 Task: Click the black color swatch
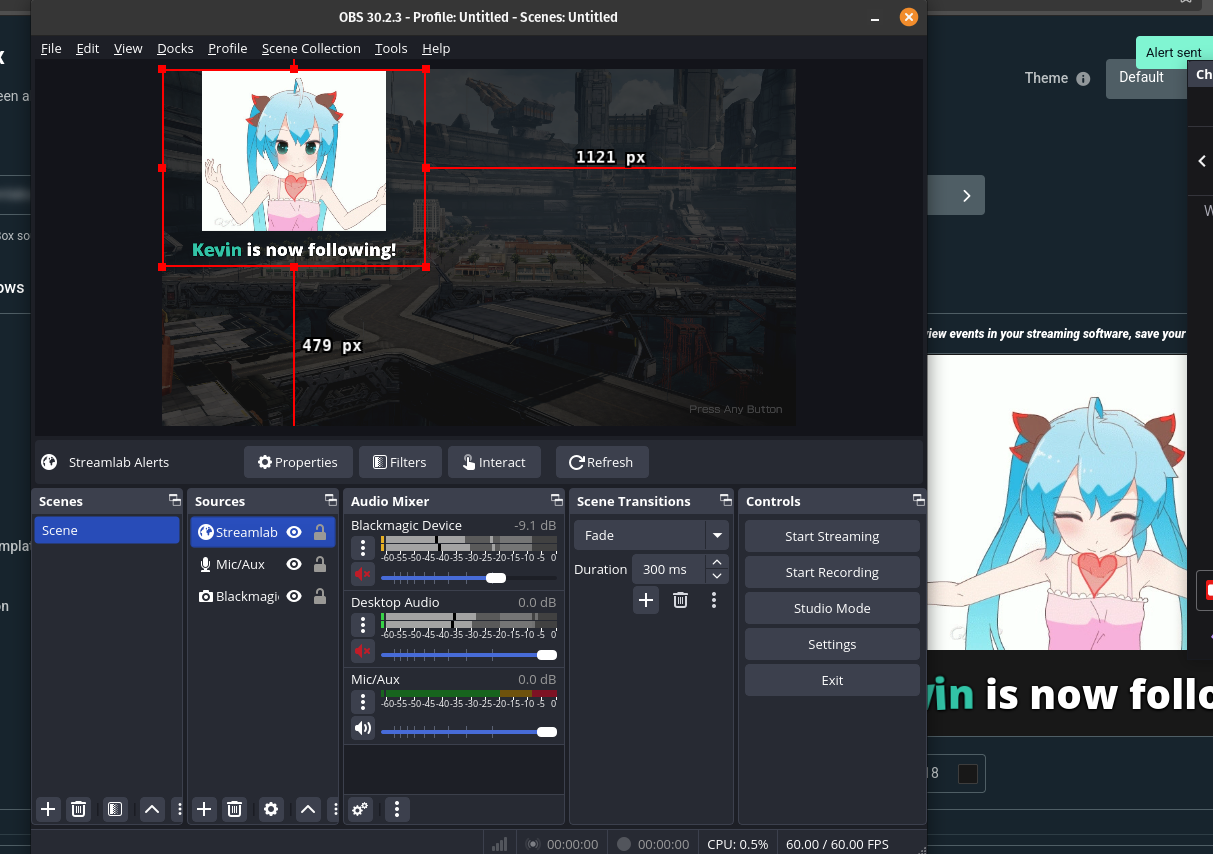coord(967,773)
